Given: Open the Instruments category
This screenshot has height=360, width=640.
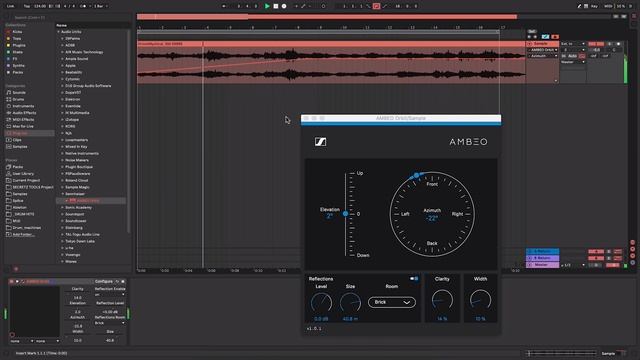Looking at the screenshot, I should point(23,106).
